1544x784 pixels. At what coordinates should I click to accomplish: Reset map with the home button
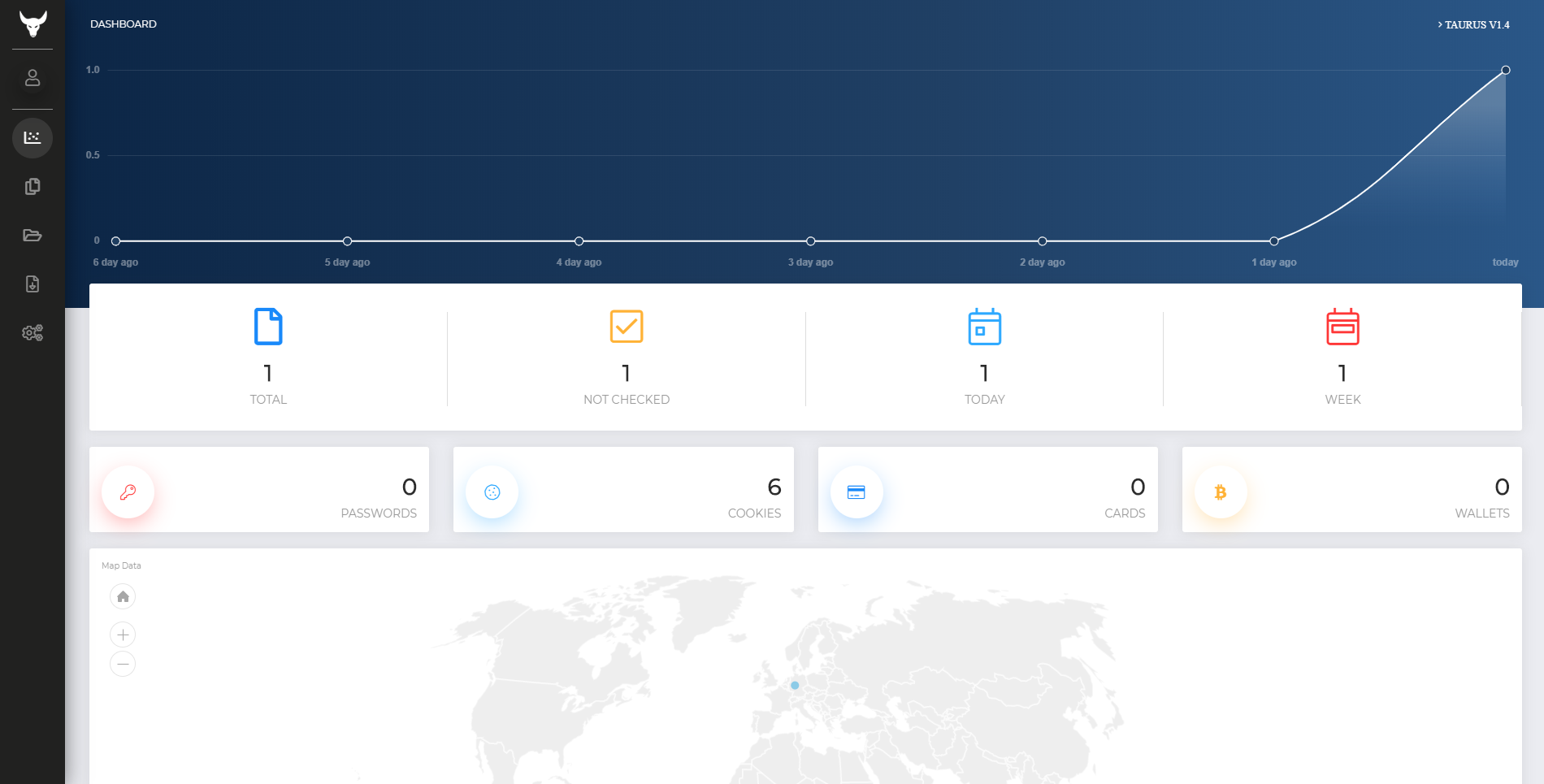click(x=123, y=597)
